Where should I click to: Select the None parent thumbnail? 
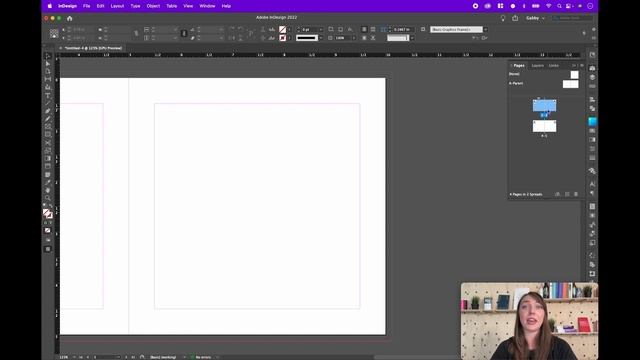pyautogui.click(x=574, y=74)
